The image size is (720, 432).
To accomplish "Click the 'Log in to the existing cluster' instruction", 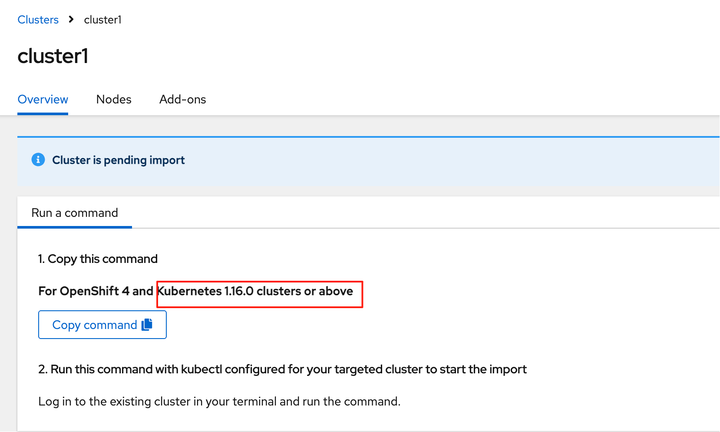I will pyautogui.click(x=219, y=402).
